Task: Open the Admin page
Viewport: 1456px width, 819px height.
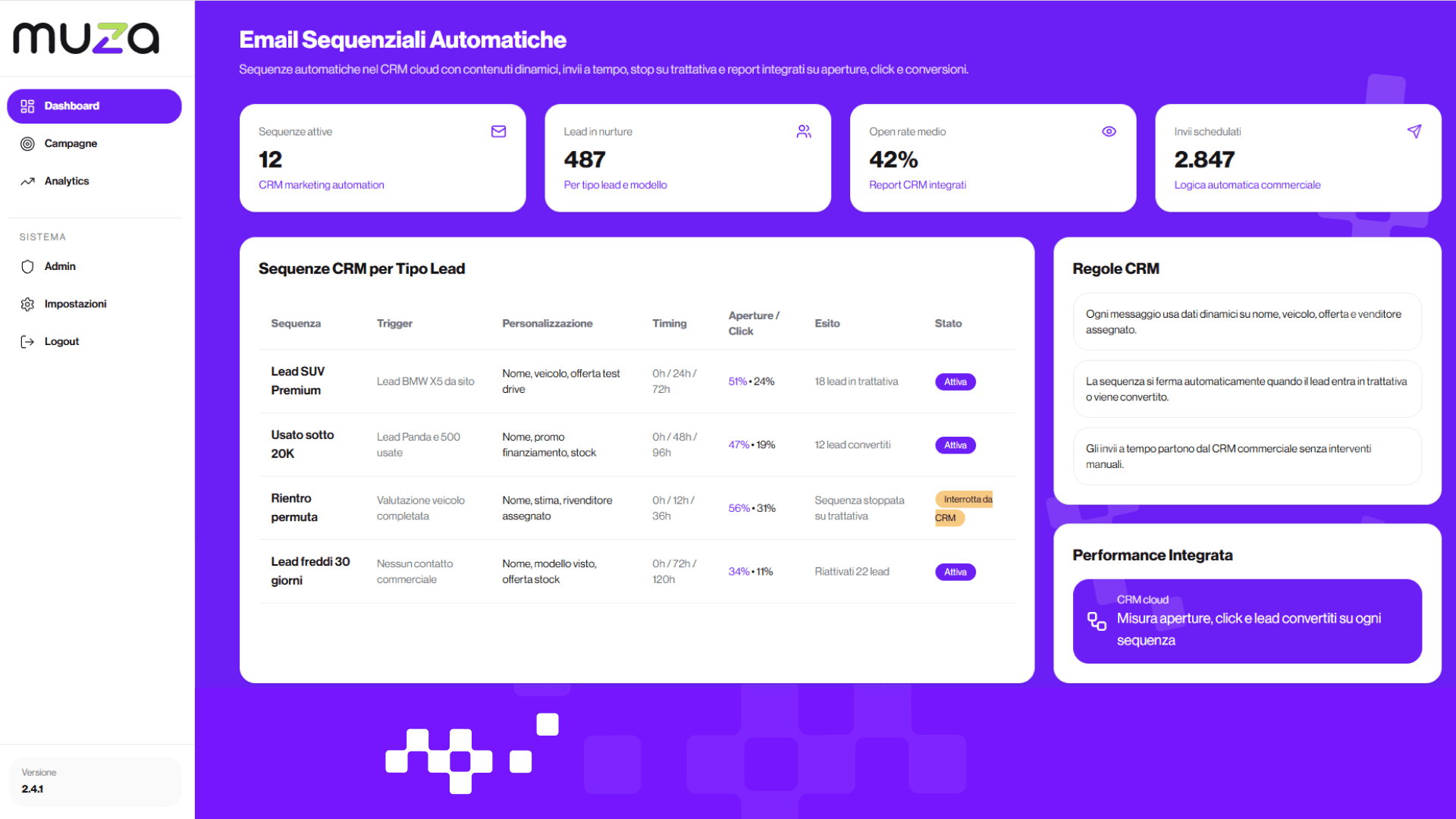Action: [94, 267]
